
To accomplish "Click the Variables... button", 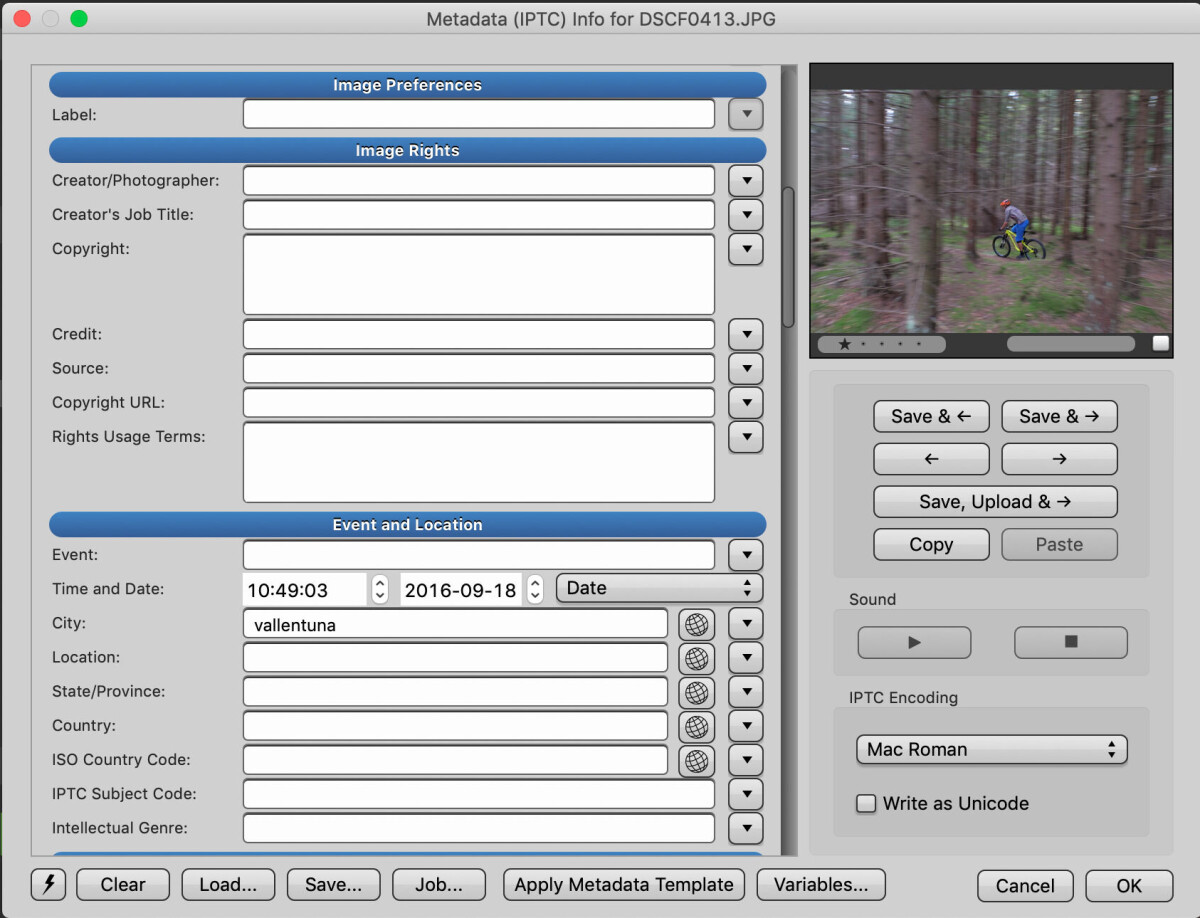I will (821, 885).
